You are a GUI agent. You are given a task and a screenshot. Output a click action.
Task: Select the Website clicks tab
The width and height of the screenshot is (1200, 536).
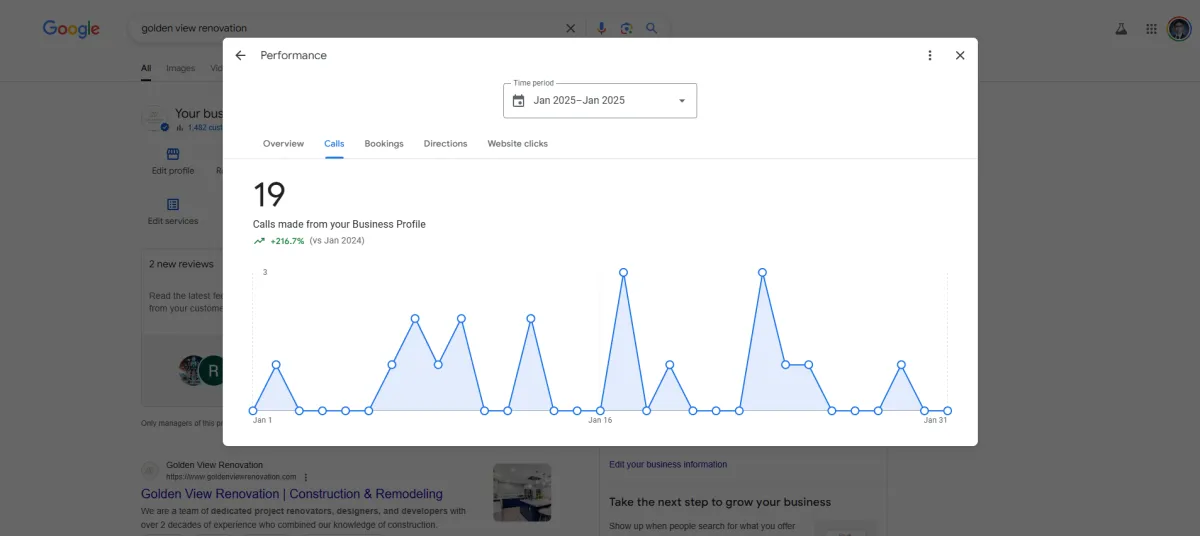pyautogui.click(x=517, y=144)
